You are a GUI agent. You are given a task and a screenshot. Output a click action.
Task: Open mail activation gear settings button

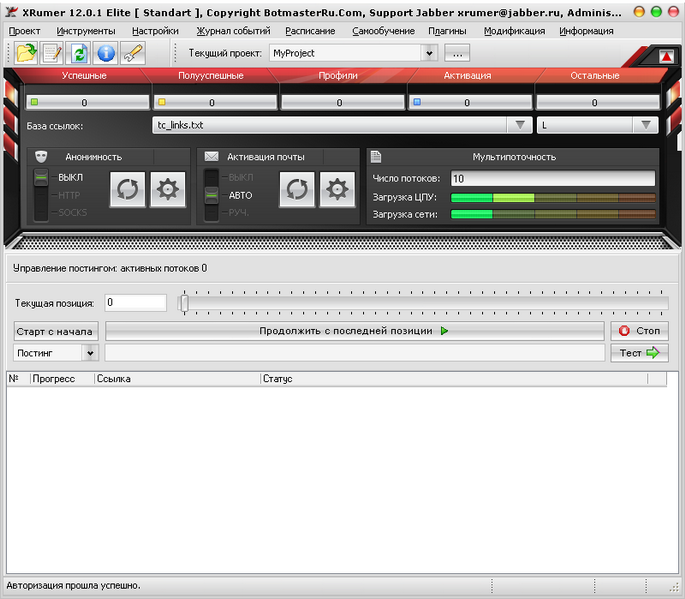[337, 190]
